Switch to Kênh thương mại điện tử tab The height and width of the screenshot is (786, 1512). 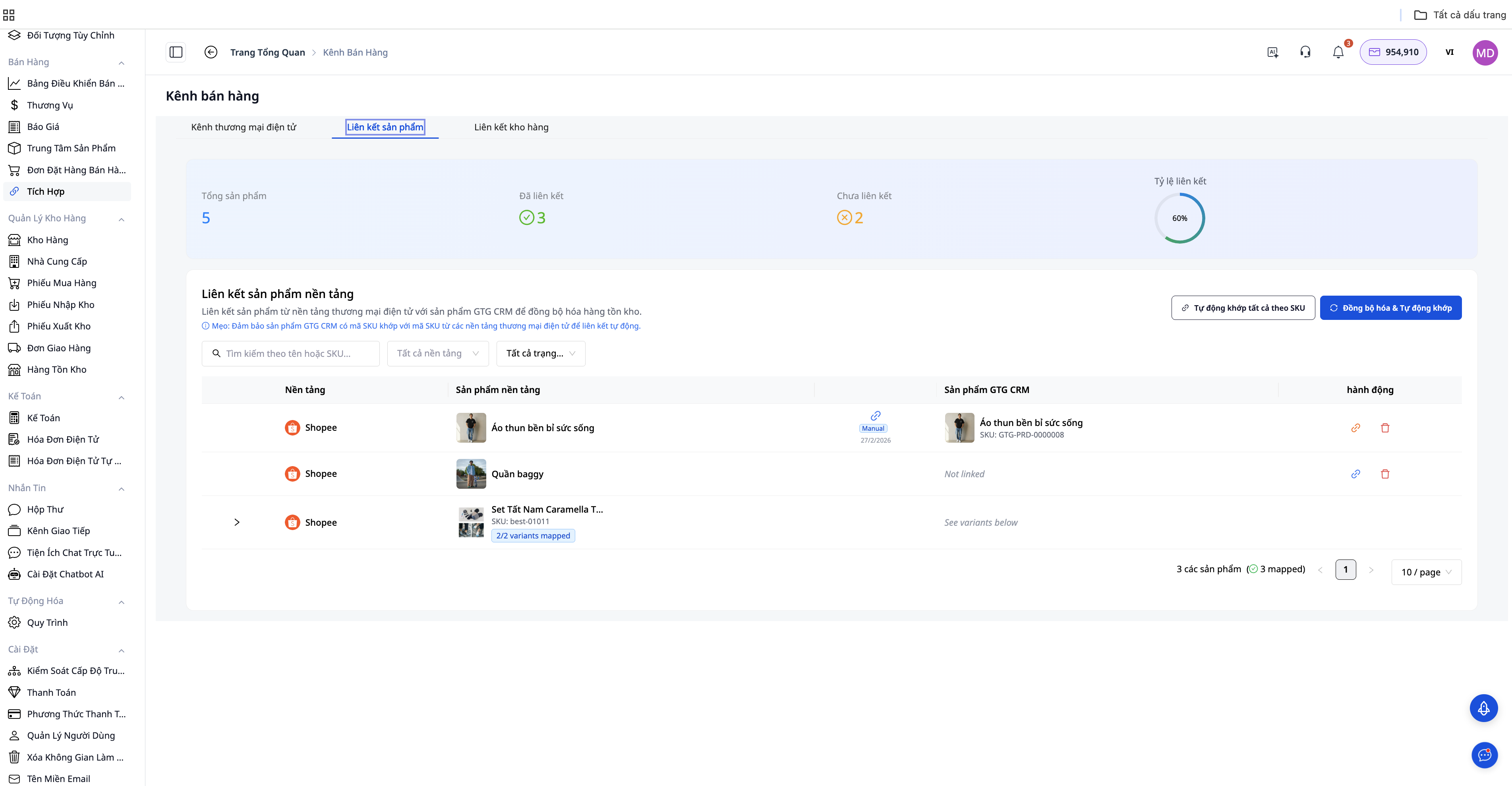(244, 128)
